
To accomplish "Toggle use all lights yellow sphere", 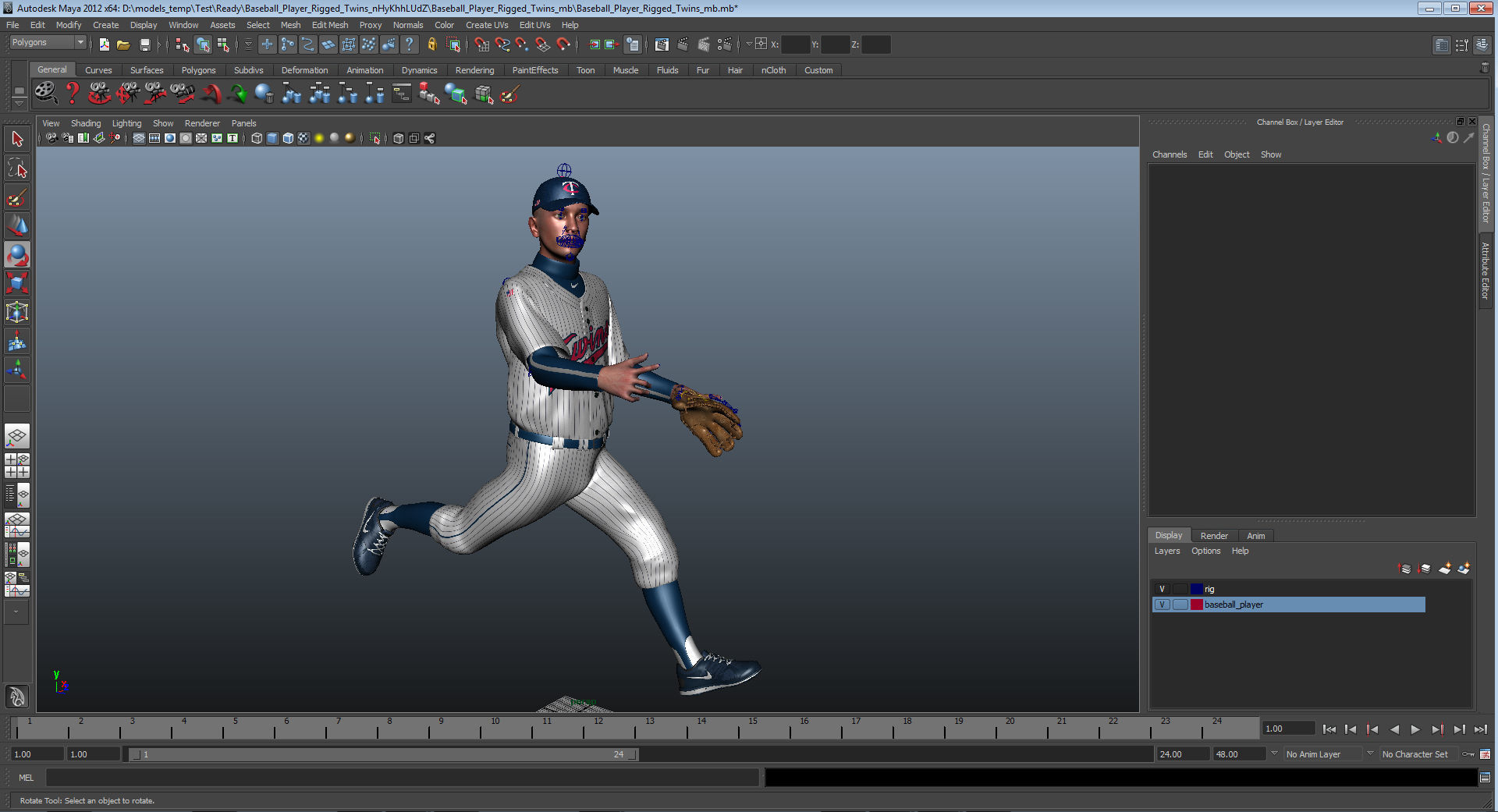I will [x=319, y=138].
